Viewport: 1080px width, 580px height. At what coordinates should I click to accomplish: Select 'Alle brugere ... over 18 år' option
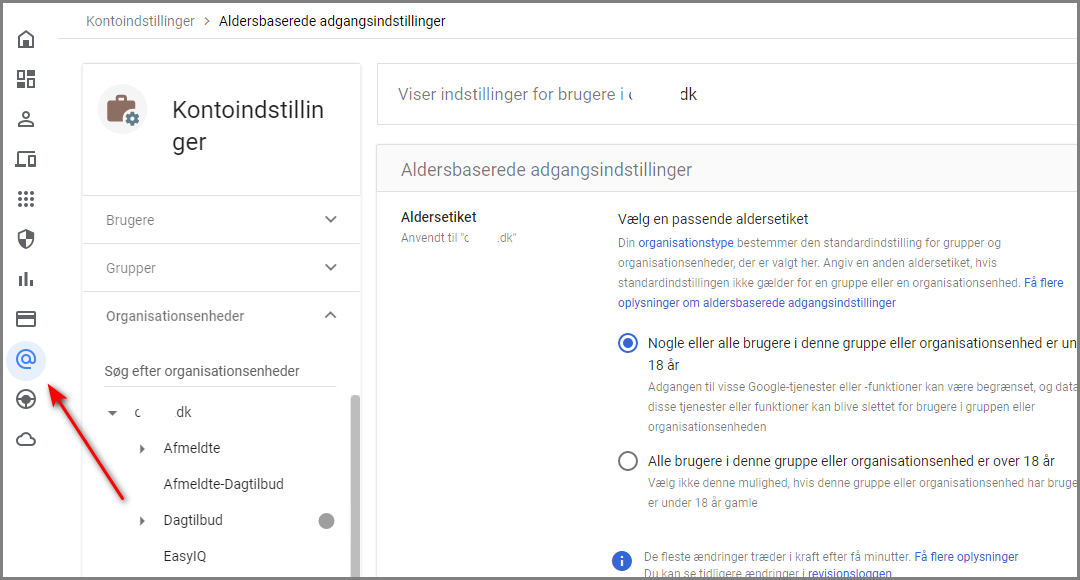click(x=627, y=461)
